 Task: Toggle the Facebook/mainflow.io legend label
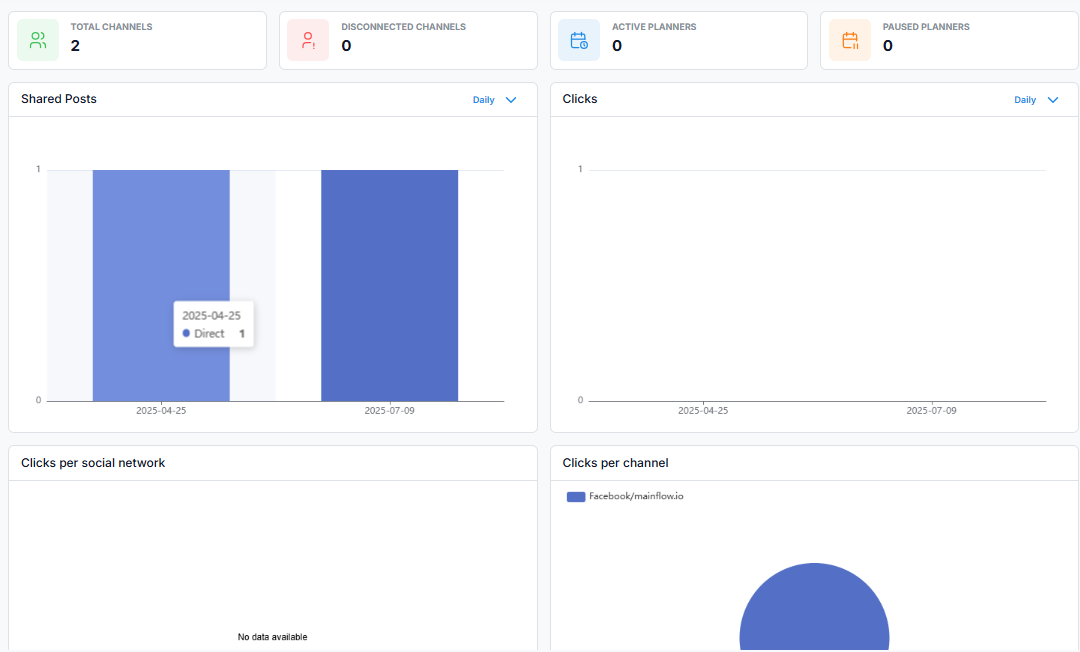(x=636, y=496)
